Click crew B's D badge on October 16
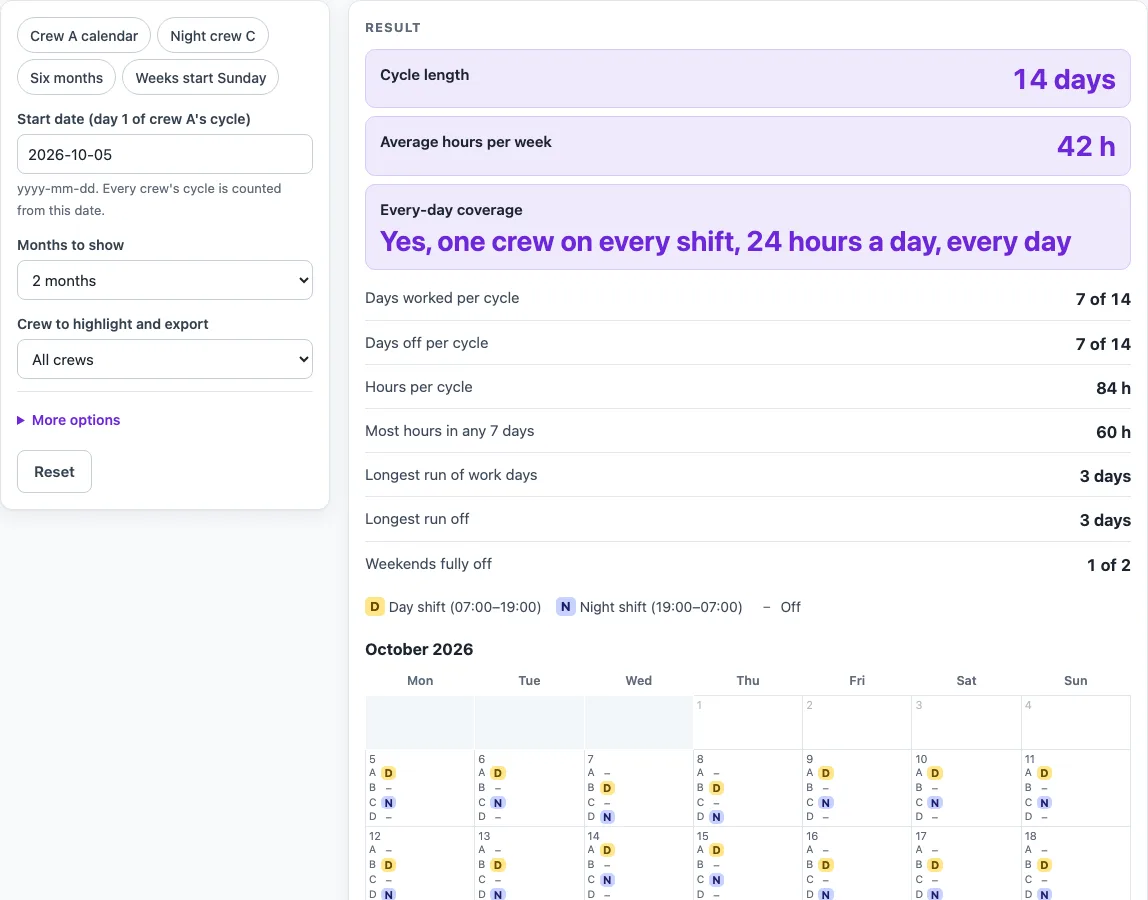The width and height of the screenshot is (1148, 900). point(825,865)
